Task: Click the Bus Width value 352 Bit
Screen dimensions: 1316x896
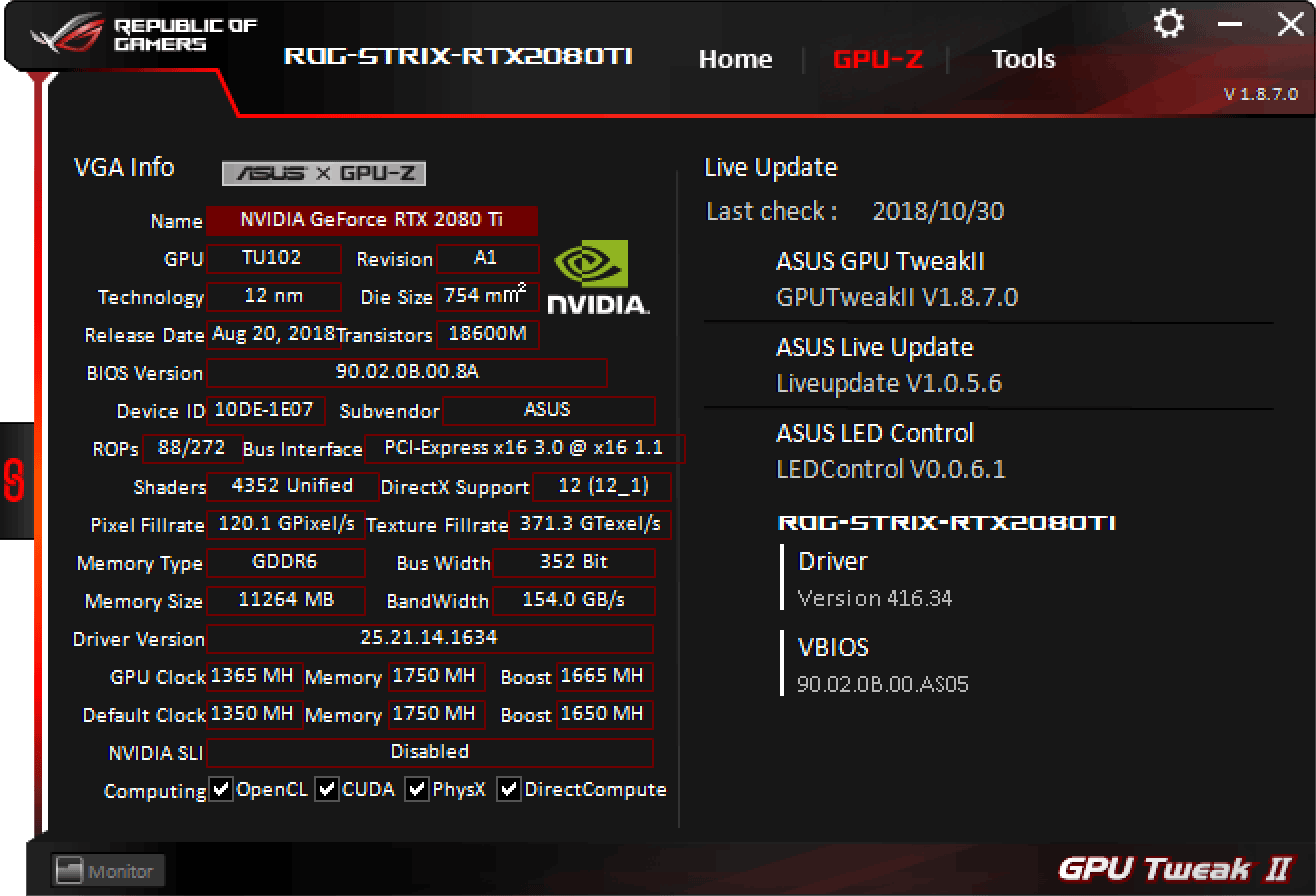Action: pos(574,562)
